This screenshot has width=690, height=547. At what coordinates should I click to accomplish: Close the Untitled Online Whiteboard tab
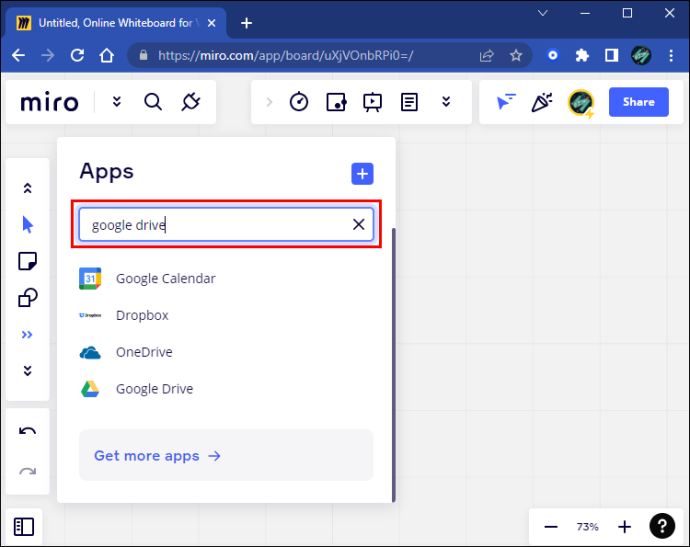(x=212, y=23)
